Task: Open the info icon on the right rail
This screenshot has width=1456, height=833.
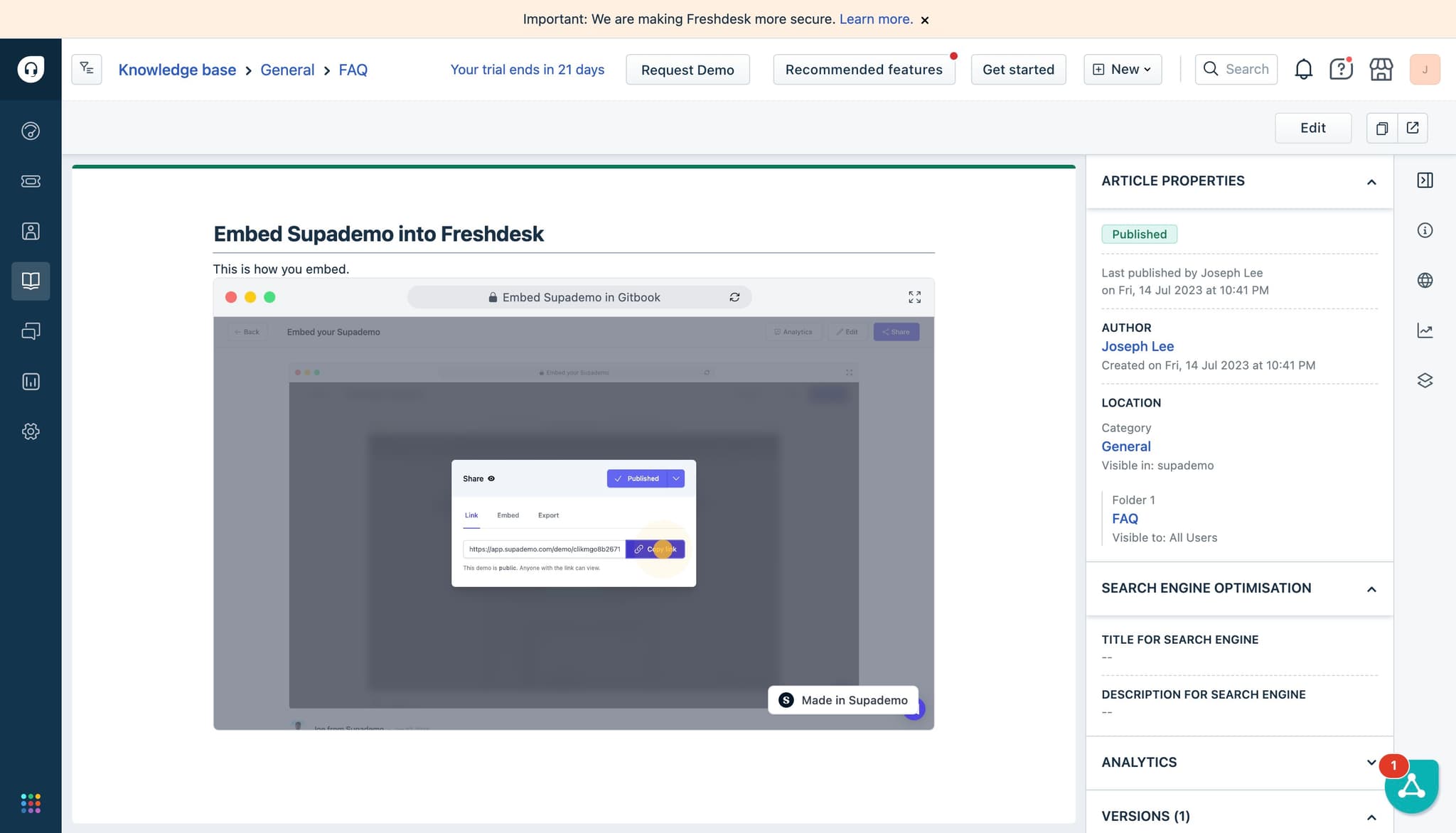Action: pyautogui.click(x=1425, y=230)
